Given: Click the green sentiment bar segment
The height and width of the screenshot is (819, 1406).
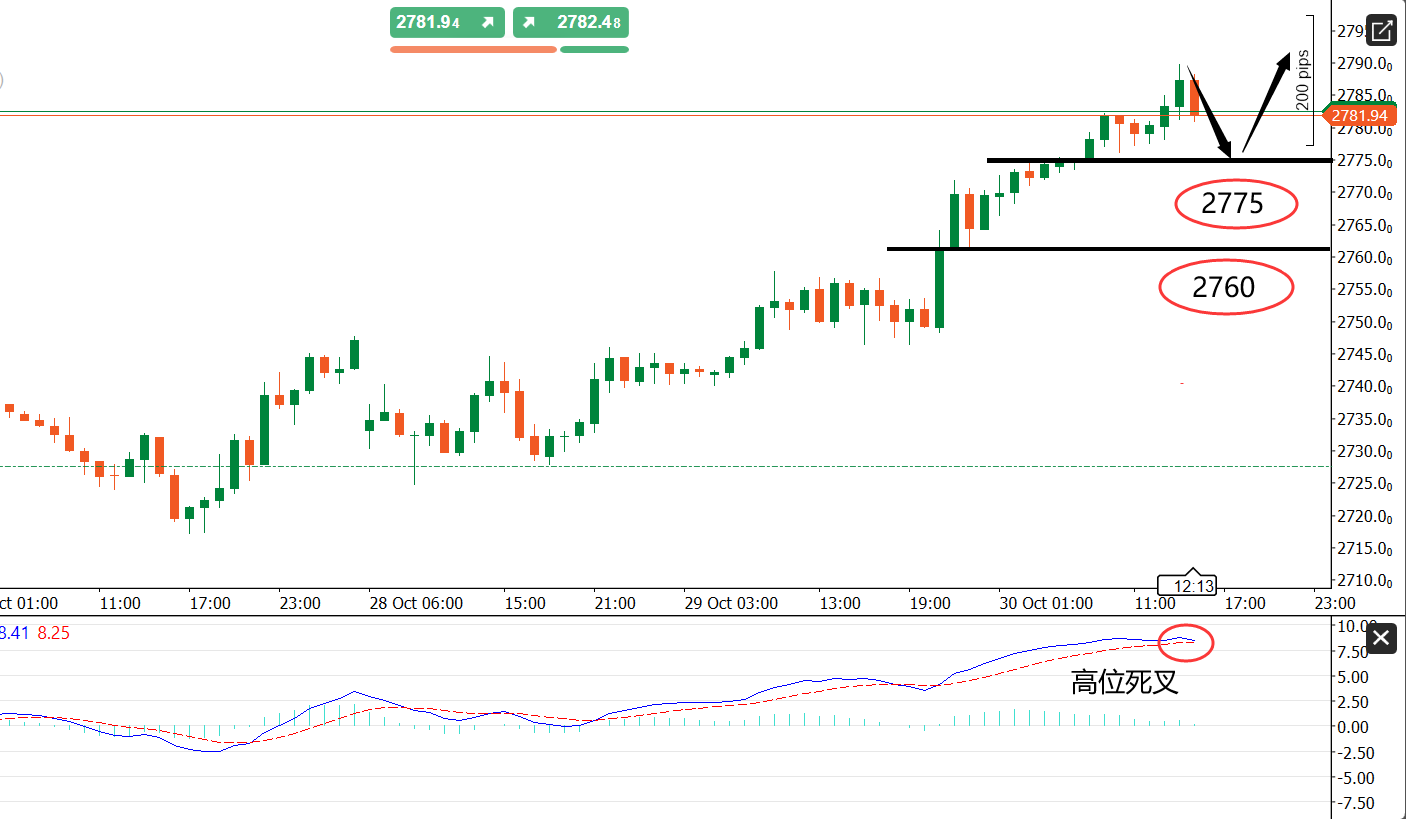Looking at the screenshot, I should (594, 49).
